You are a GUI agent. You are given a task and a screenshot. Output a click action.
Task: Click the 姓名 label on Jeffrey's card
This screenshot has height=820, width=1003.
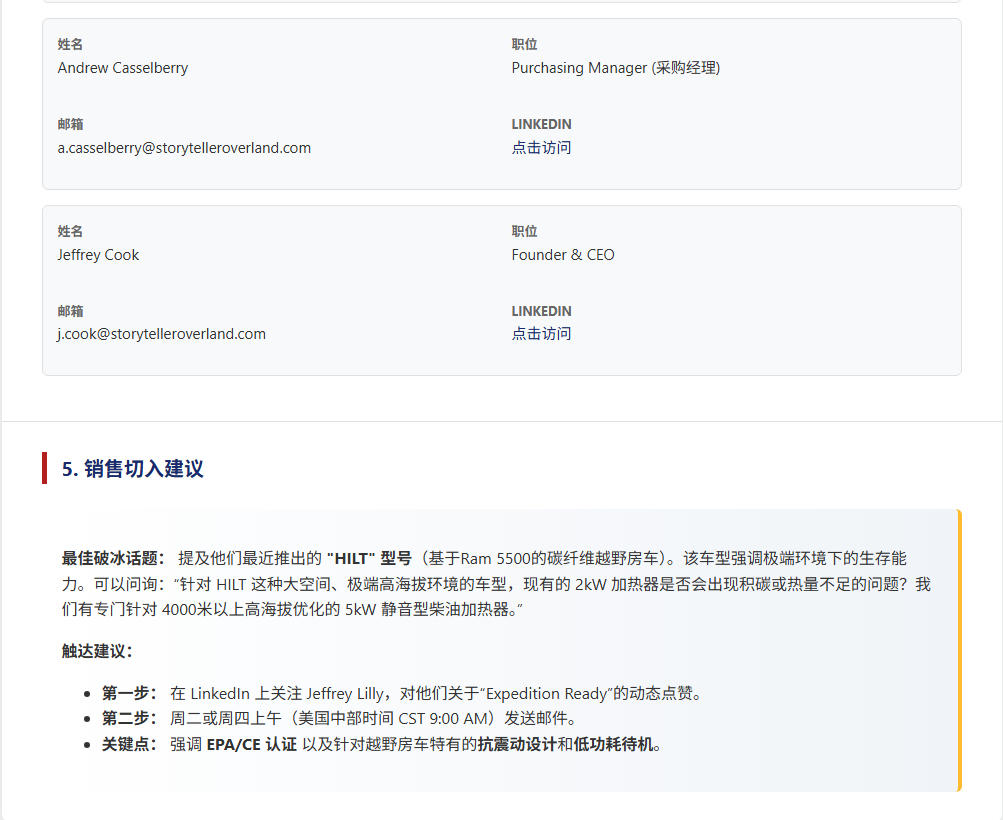(x=70, y=231)
